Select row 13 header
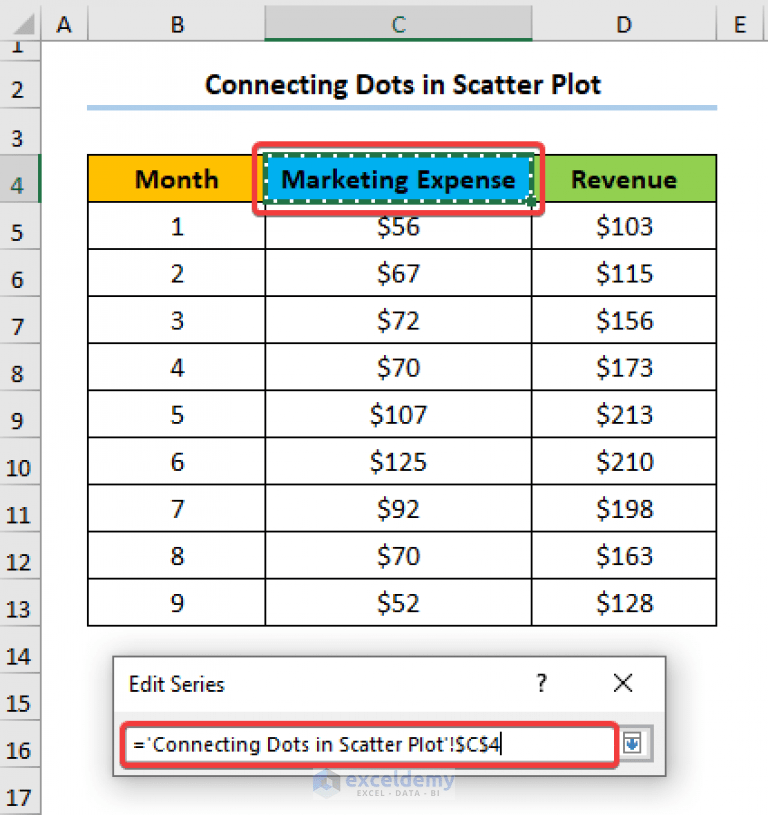 click(x=20, y=603)
